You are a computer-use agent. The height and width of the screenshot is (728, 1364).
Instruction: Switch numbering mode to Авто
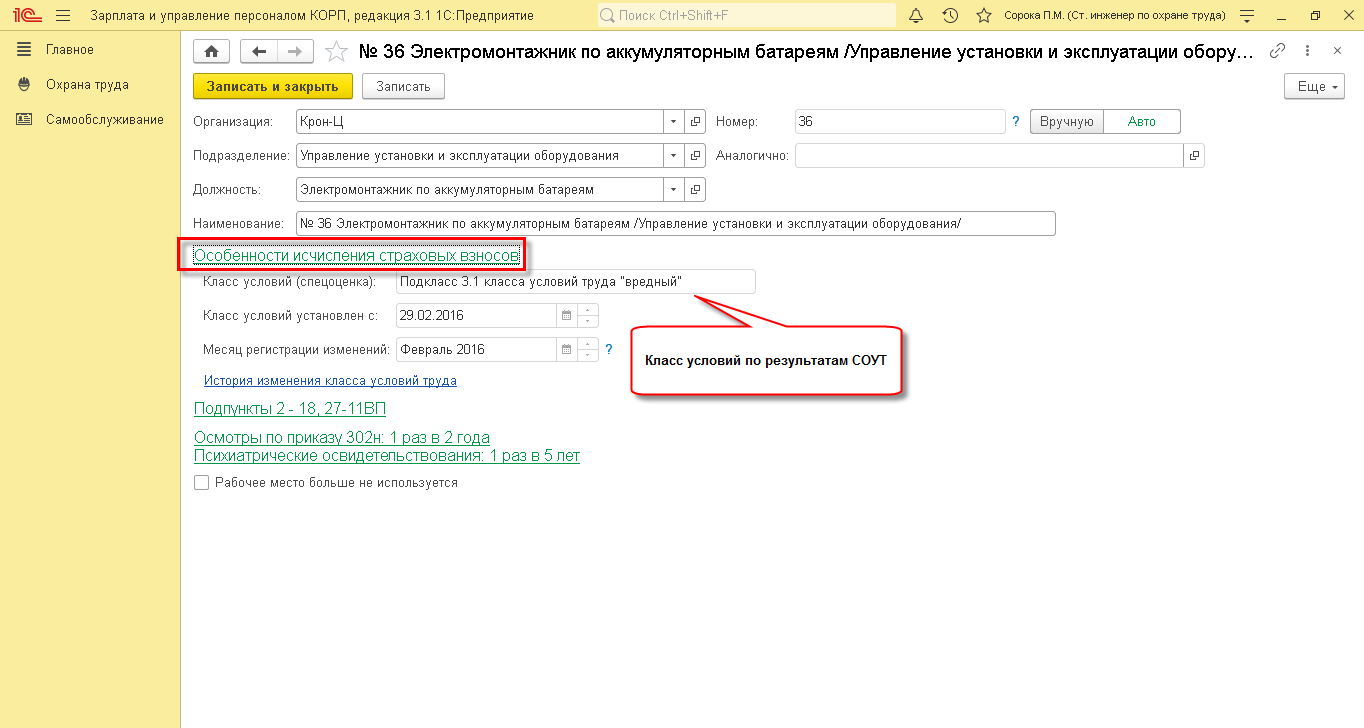point(1142,122)
